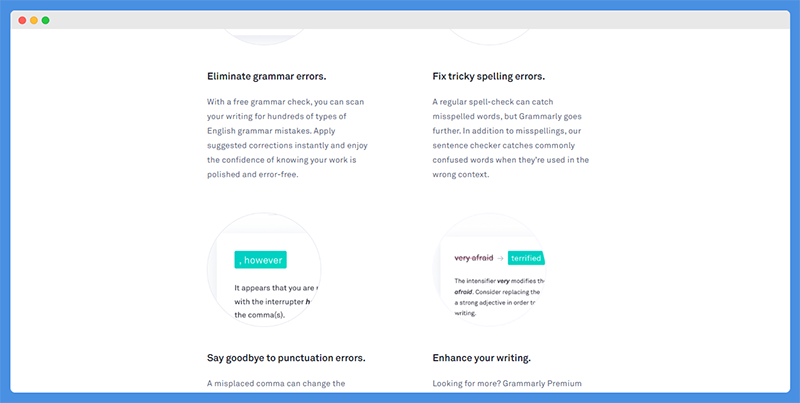800x403 pixels.
Task: Select the struck-through 'very afraid' text
Action: [473, 258]
